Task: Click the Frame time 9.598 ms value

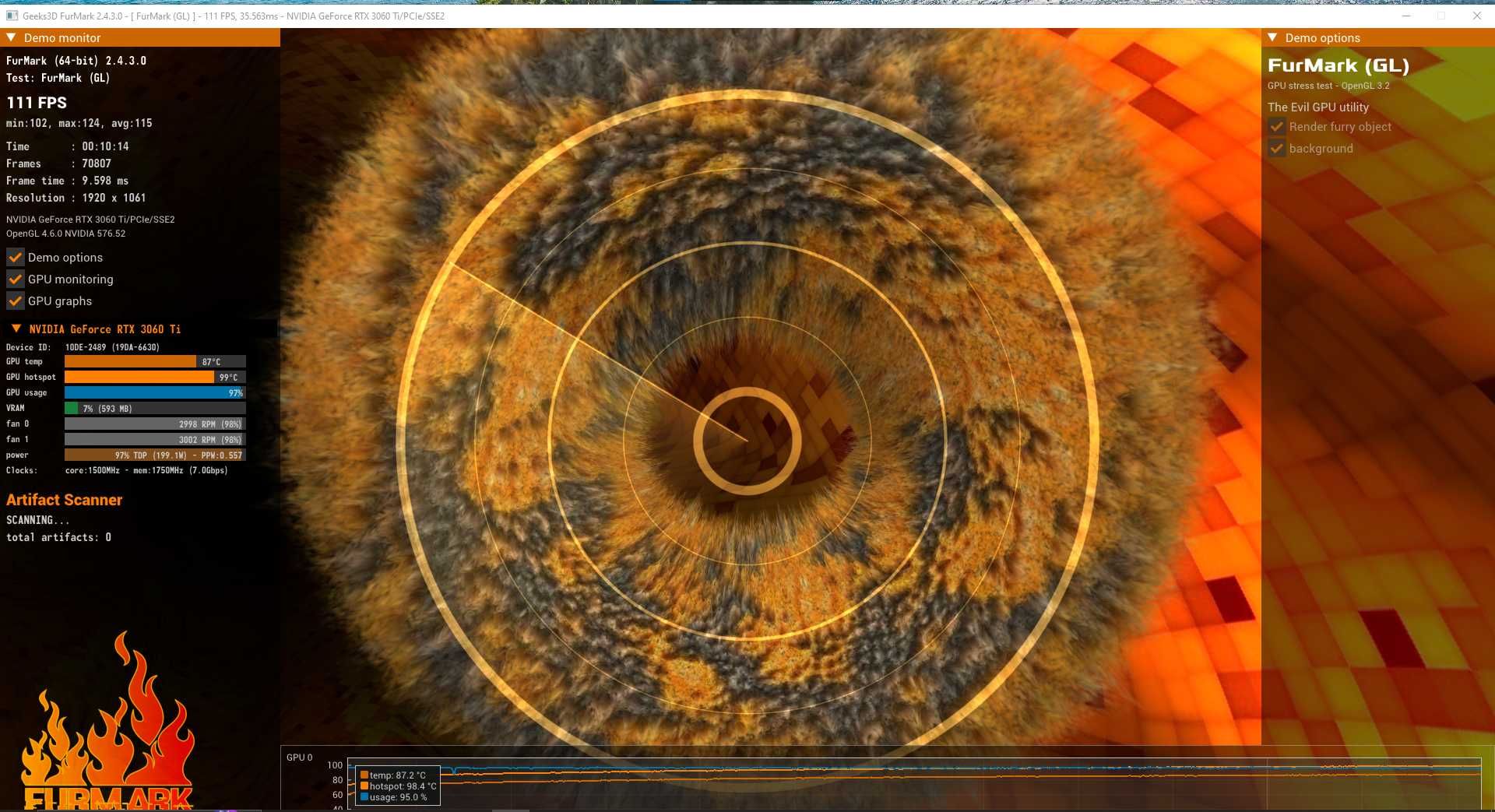Action: coord(105,181)
